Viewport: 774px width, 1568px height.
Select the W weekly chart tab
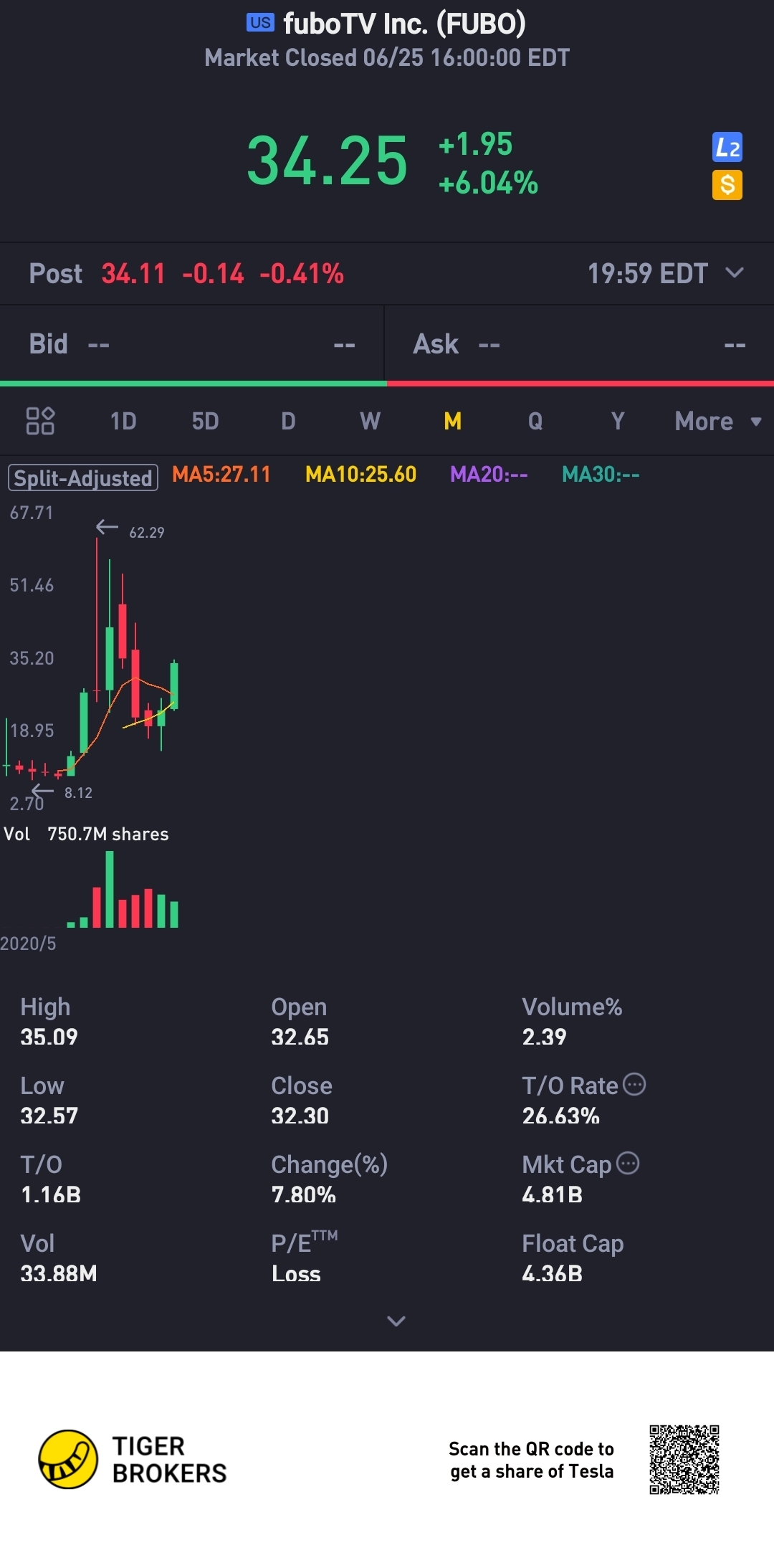point(370,421)
